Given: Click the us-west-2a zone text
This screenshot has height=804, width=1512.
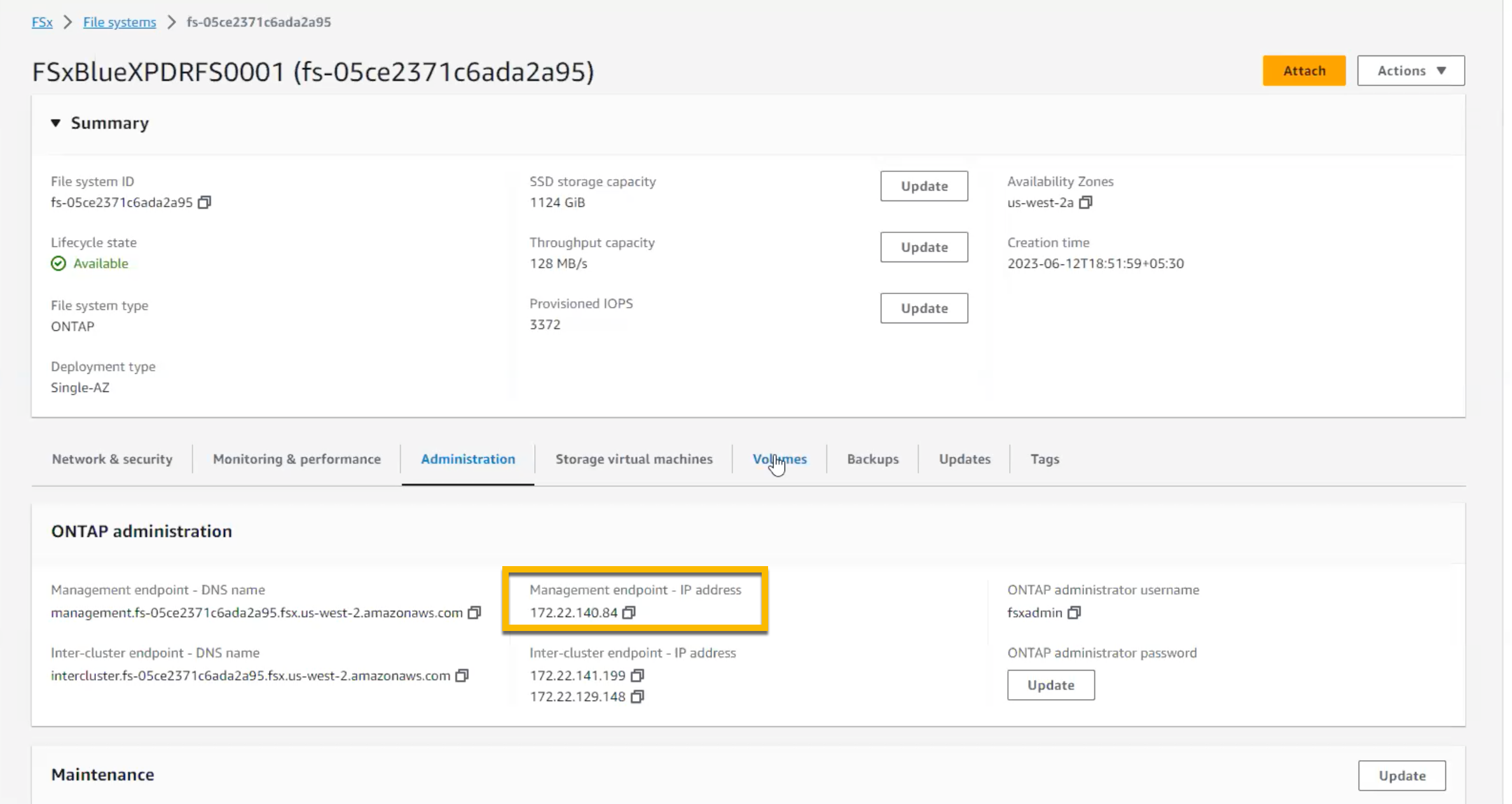Looking at the screenshot, I should coord(1040,202).
